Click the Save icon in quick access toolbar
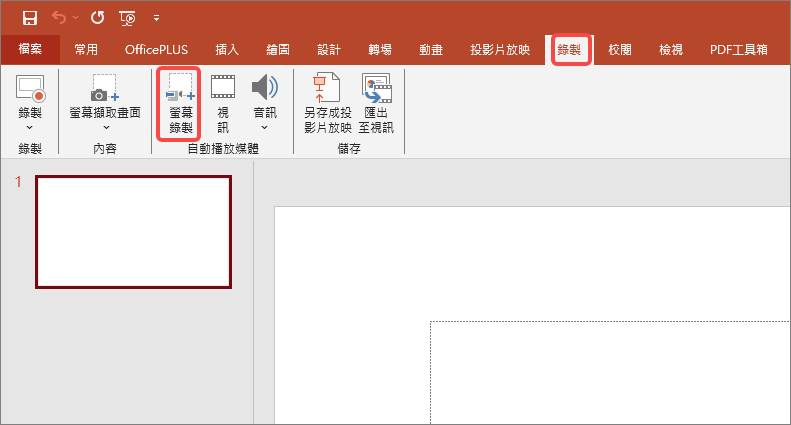 click(30, 18)
